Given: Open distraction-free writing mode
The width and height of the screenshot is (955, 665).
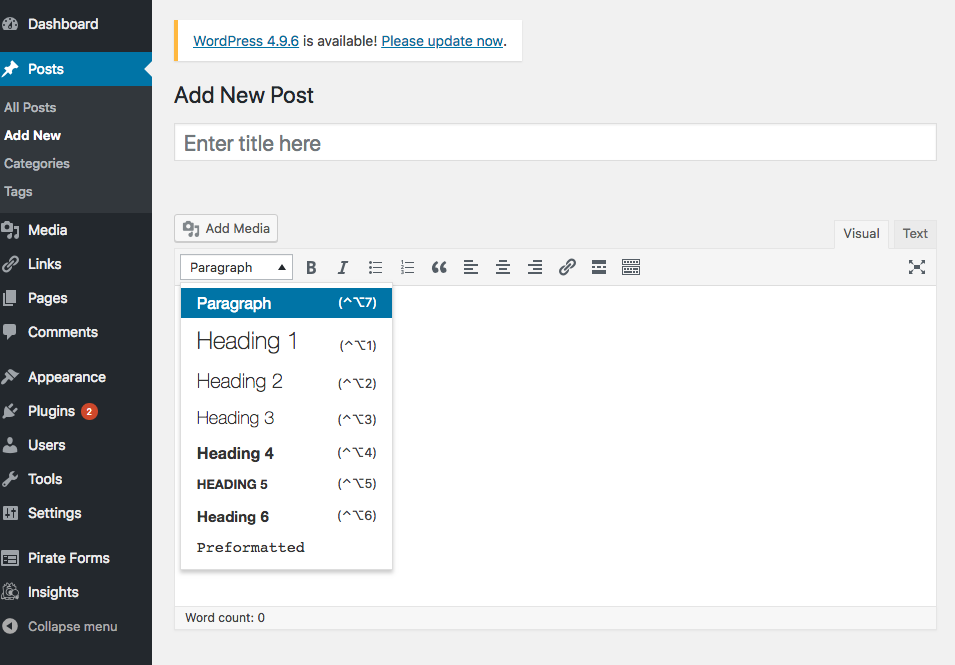Looking at the screenshot, I should [x=917, y=267].
